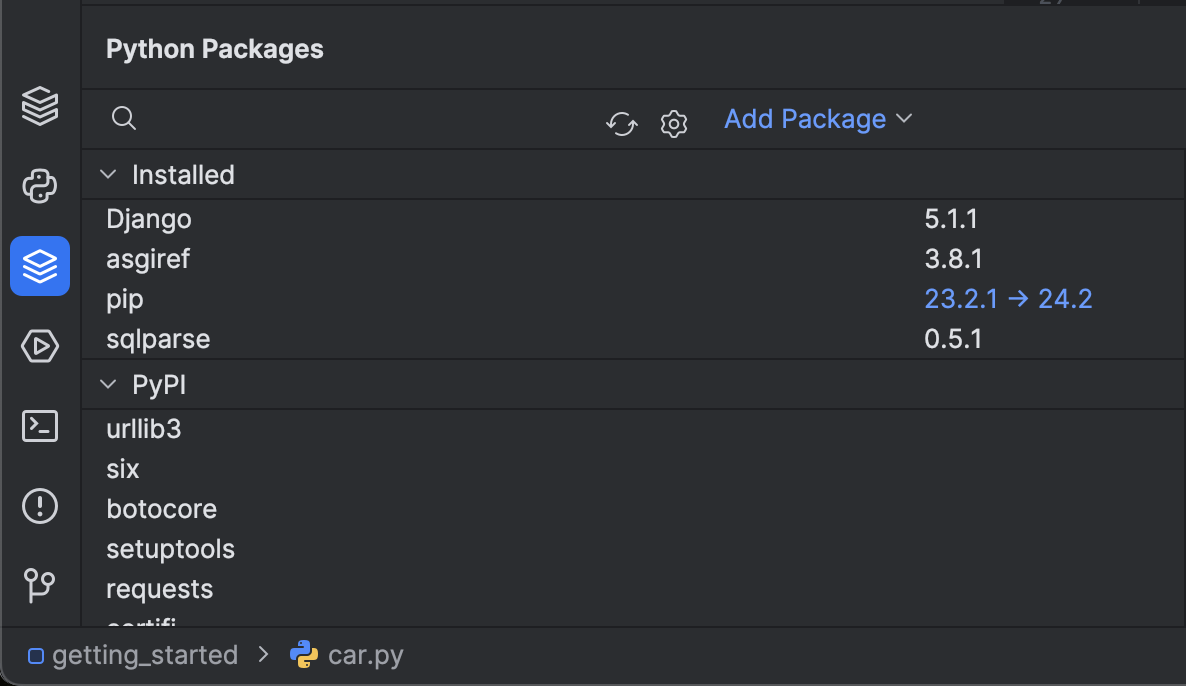The image size is (1186, 686).
Task: Reload packages with the refresh icon
Action: (622, 124)
